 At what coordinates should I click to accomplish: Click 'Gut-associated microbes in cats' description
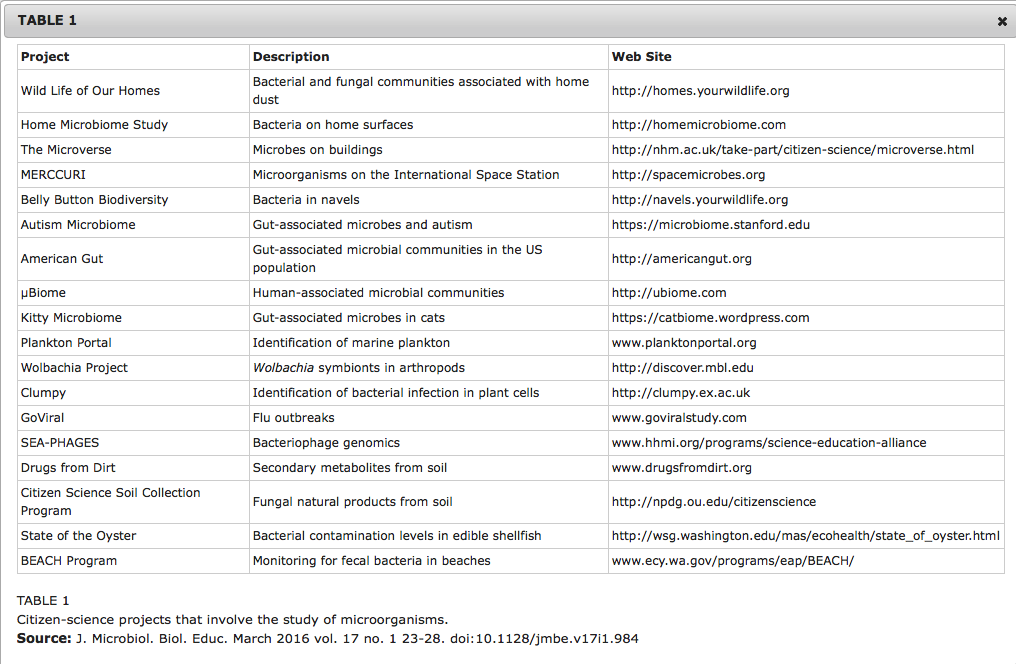(x=349, y=317)
